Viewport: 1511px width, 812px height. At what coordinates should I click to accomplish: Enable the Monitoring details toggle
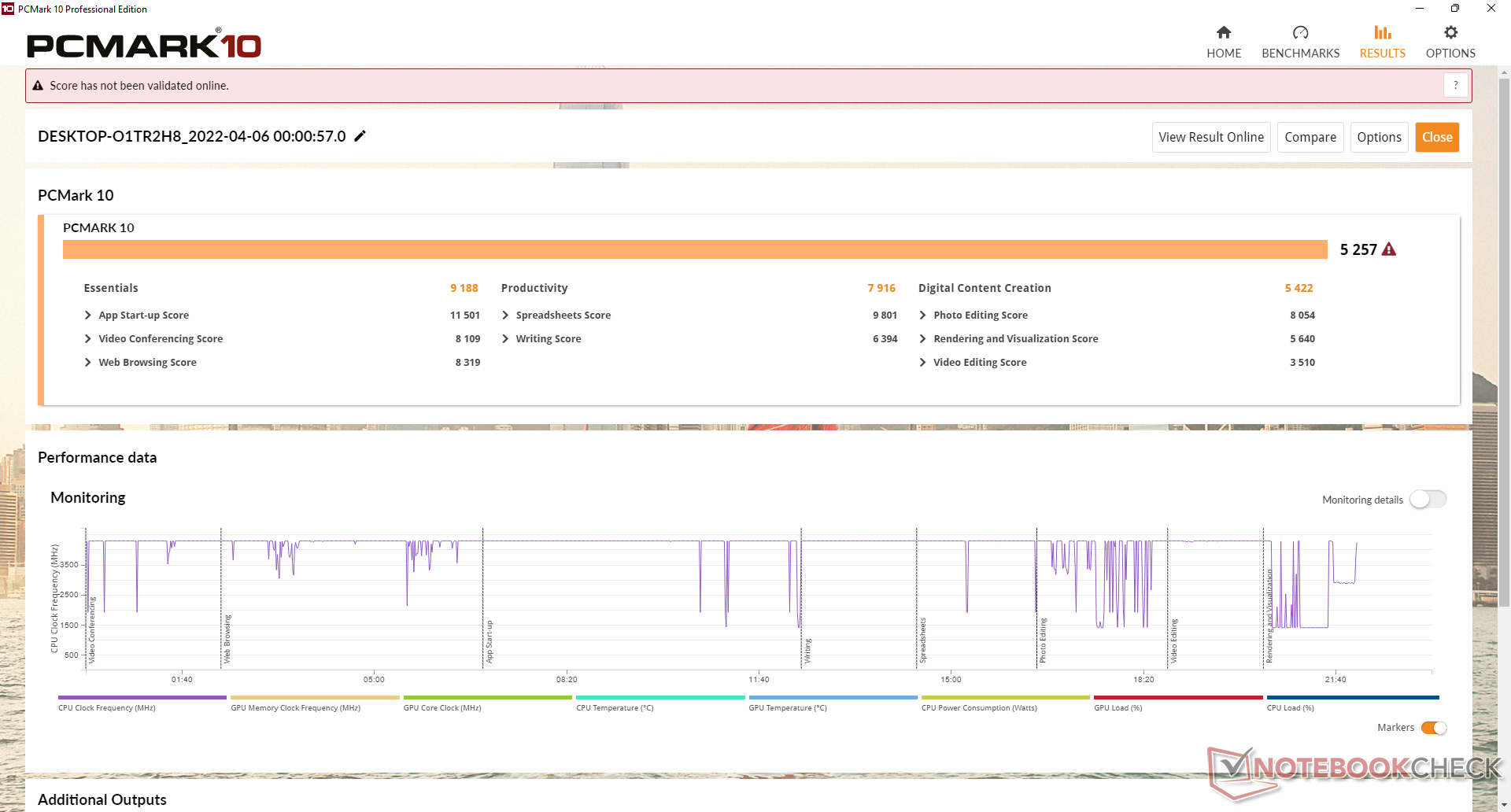pos(1428,500)
